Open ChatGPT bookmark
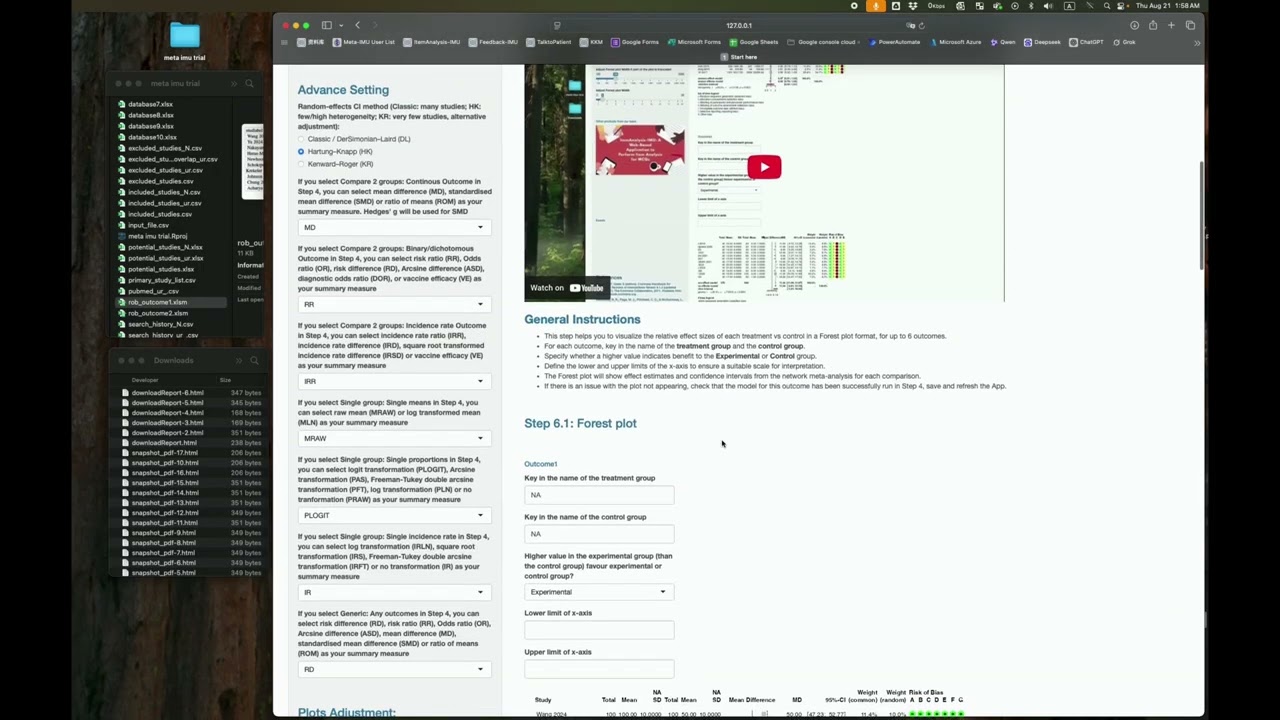Screen dimensions: 1280x720 coord(1086,42)
